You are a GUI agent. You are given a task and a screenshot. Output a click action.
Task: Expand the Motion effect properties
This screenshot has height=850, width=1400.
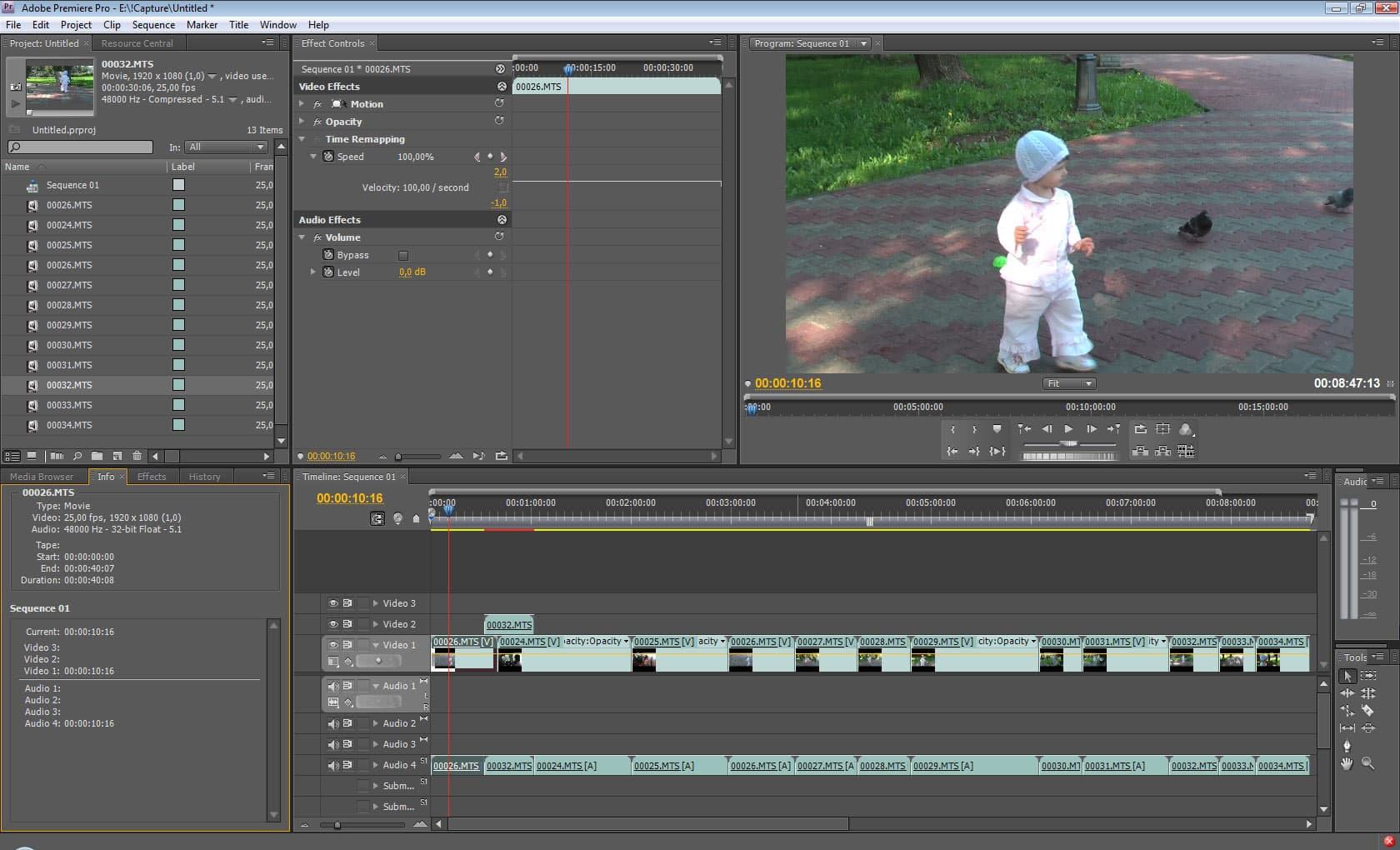(x=302, y=104)
